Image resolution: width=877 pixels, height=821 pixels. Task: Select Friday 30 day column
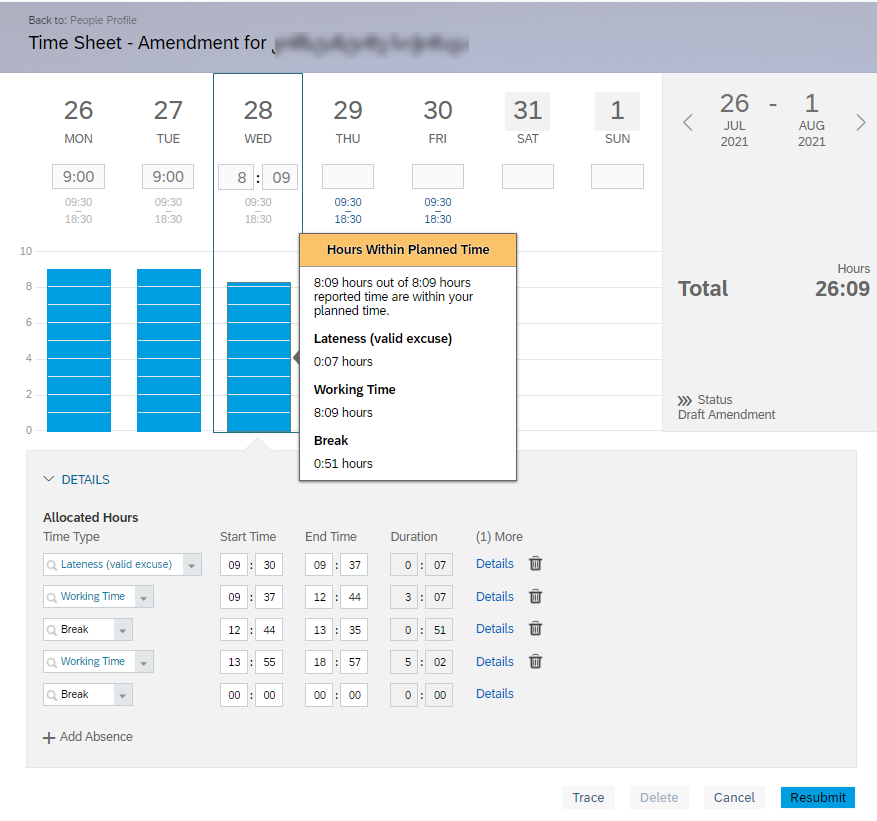pyautogui.click(x=438, y=121)
